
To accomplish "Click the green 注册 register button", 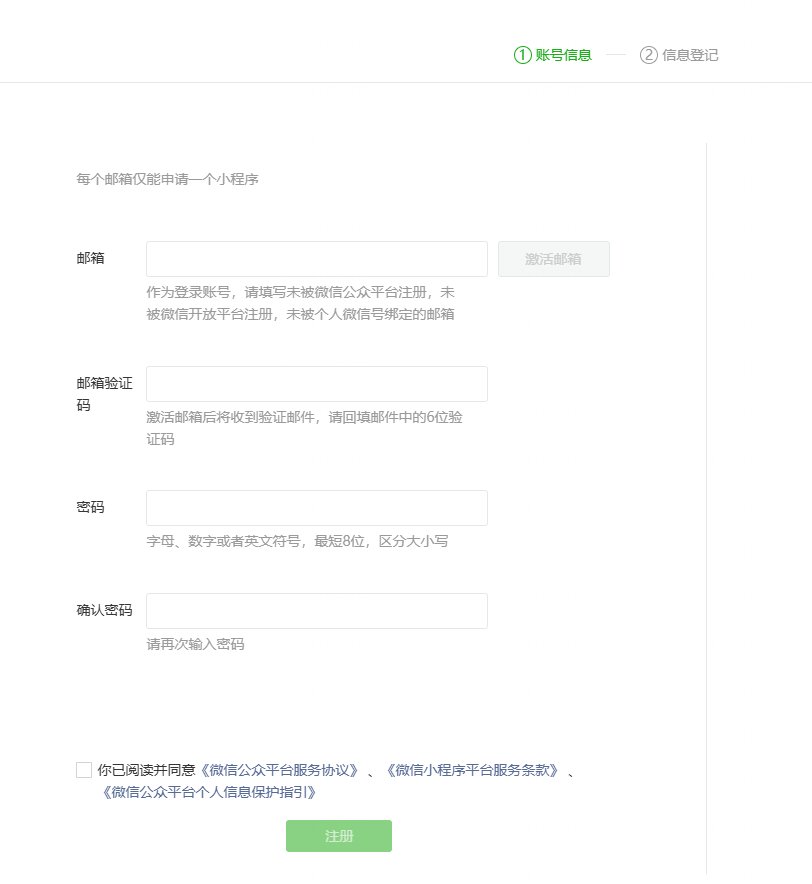I will [339, 836].
